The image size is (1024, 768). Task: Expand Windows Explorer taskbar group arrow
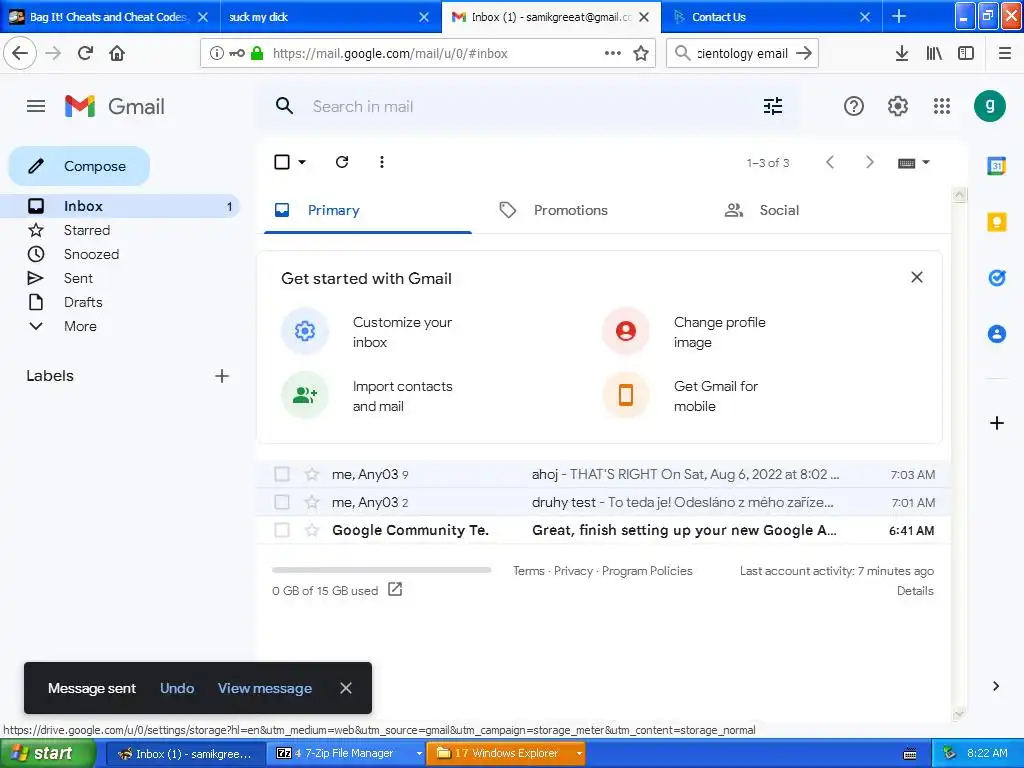click(x=579, y=753)
